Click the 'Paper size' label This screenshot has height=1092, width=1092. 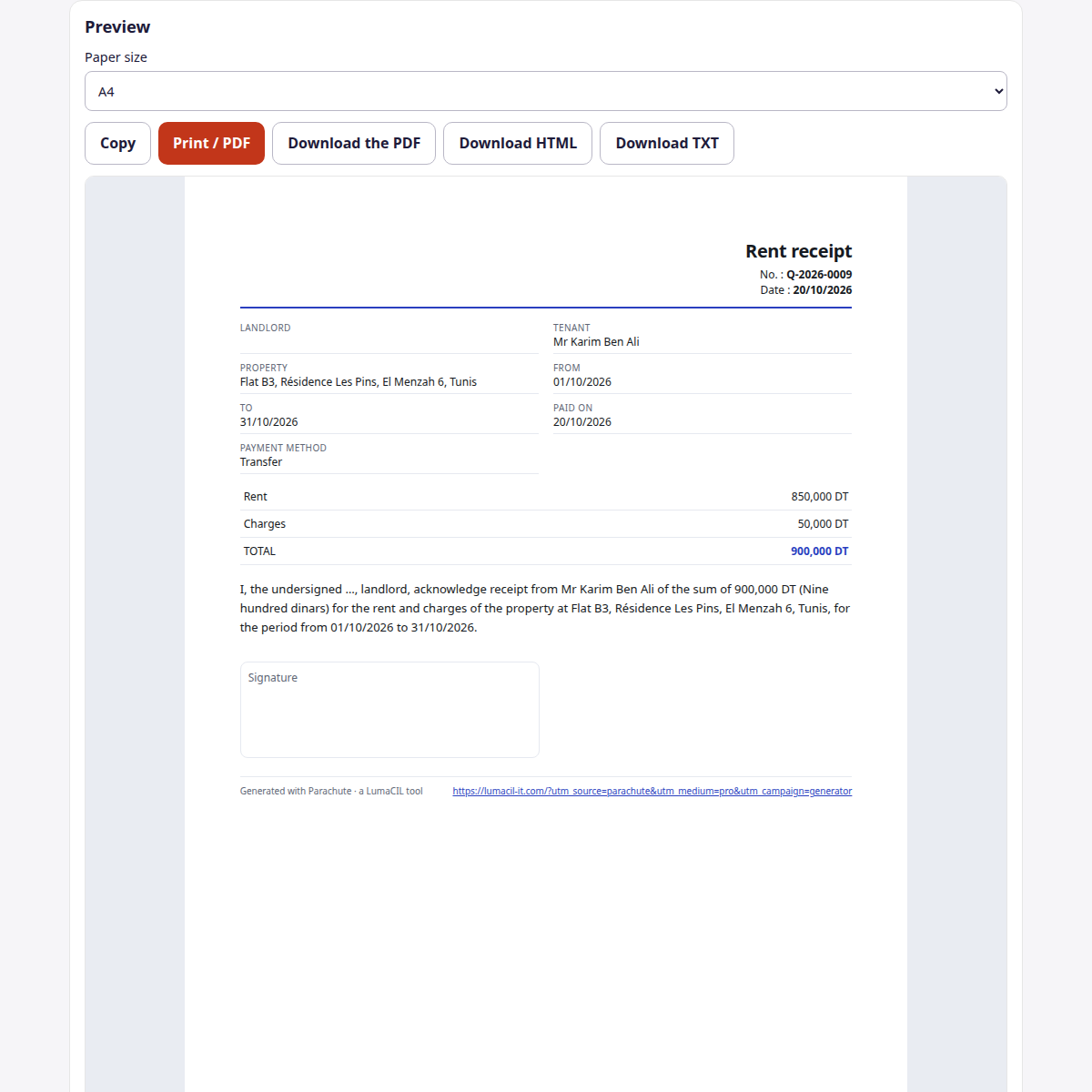(116, 57)
